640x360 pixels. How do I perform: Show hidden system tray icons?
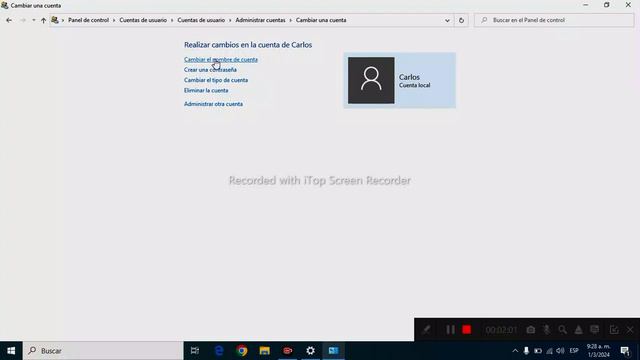(515, 351)
